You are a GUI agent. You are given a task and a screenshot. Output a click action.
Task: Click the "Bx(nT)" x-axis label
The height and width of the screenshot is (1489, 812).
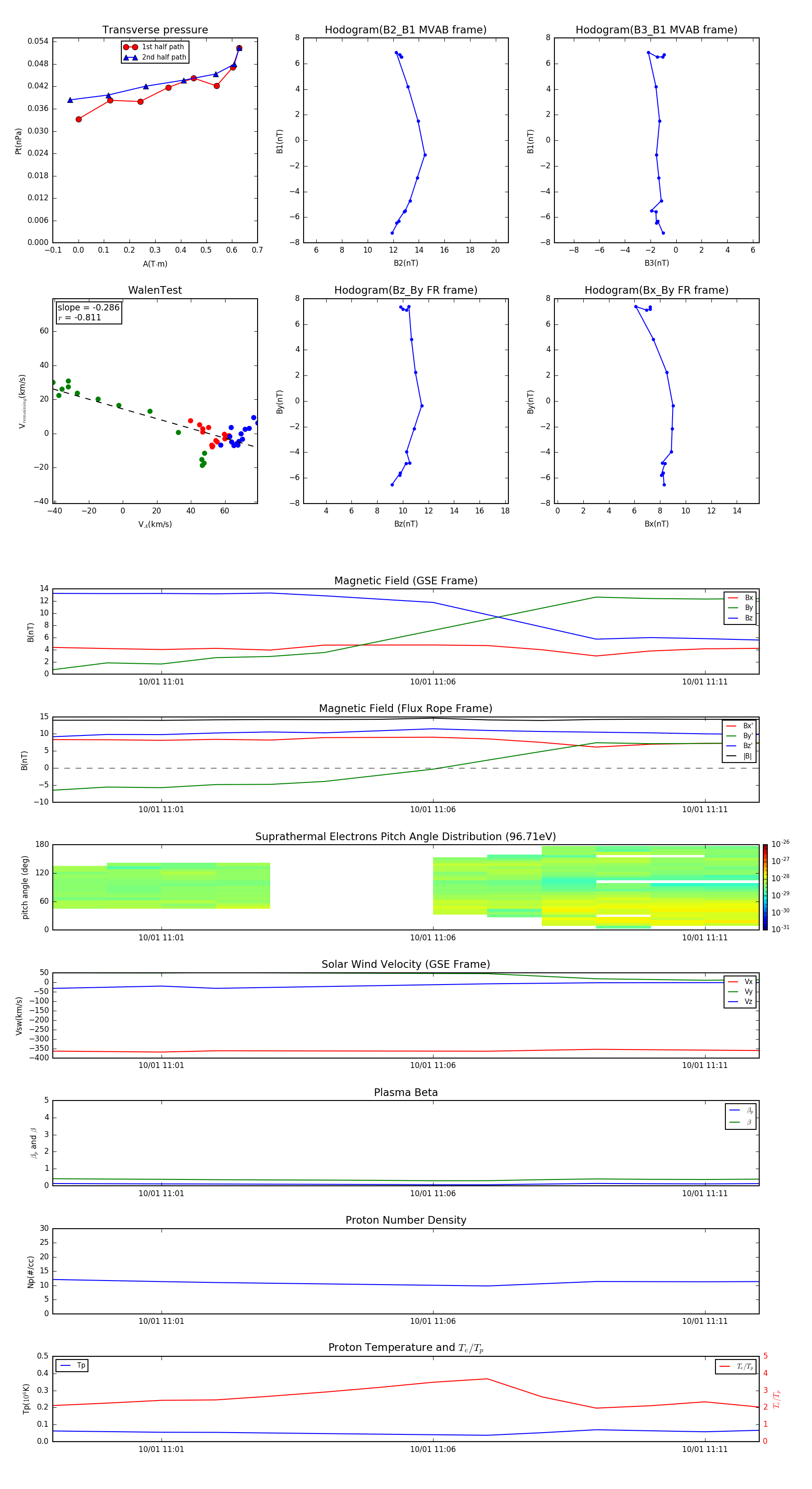(x=656, y=524)
